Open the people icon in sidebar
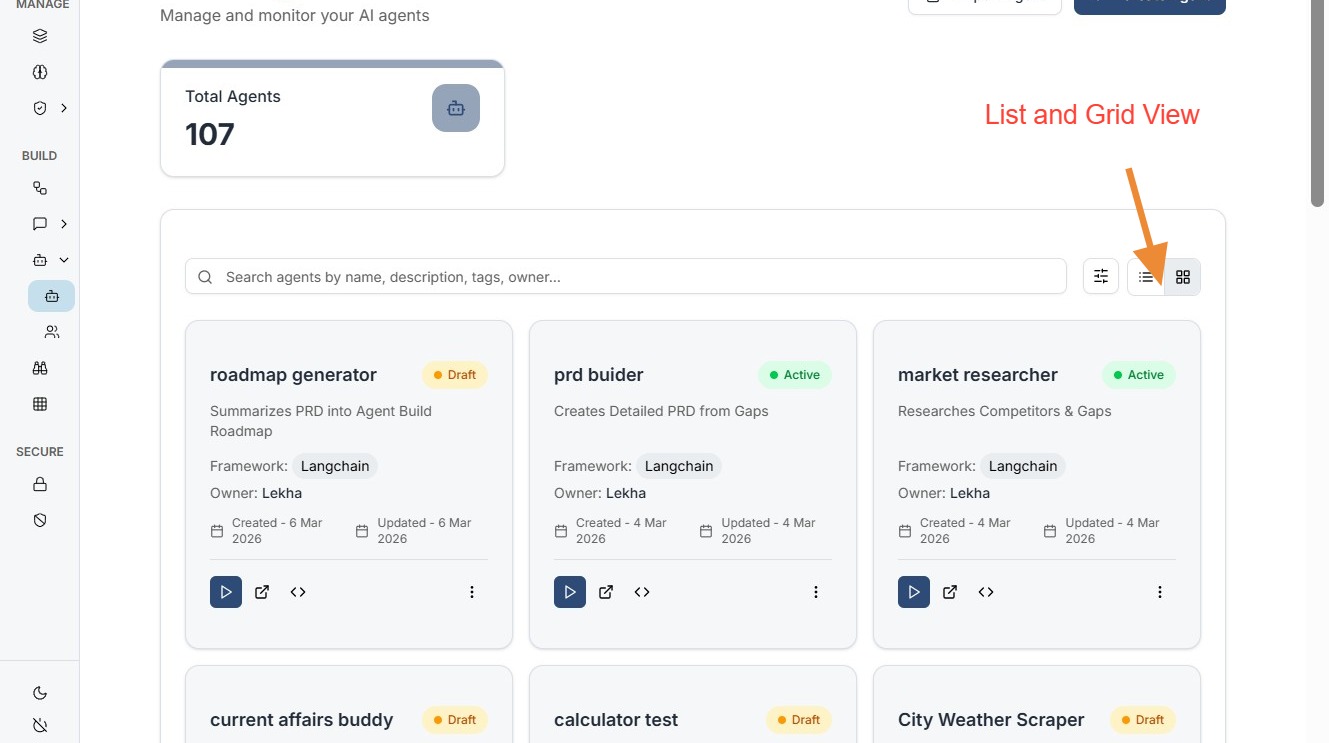This screenshot has height=743, width=1329. click(52, 332)
